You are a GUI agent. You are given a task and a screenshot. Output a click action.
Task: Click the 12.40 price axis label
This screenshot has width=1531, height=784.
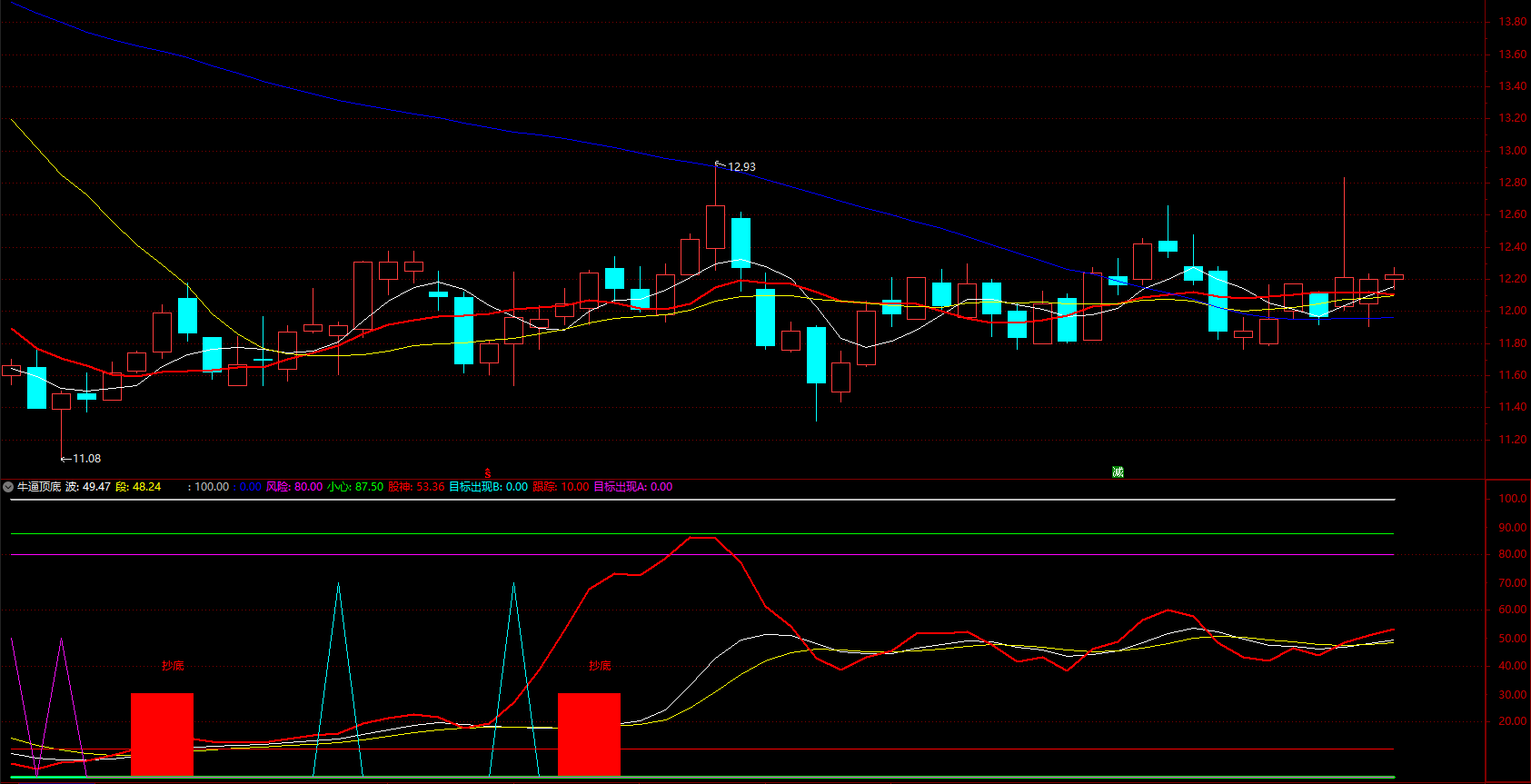[1513, 247]
